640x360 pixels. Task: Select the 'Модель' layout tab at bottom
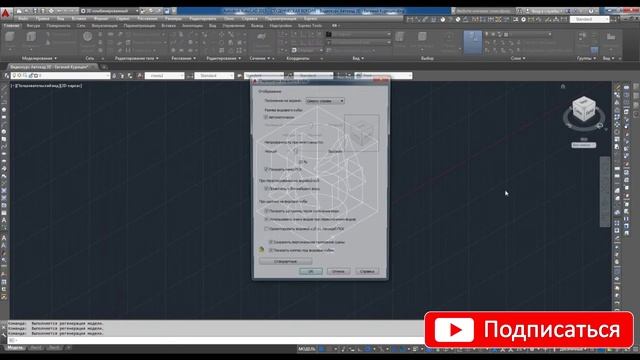pyautogui.click(x=16, y=348)
